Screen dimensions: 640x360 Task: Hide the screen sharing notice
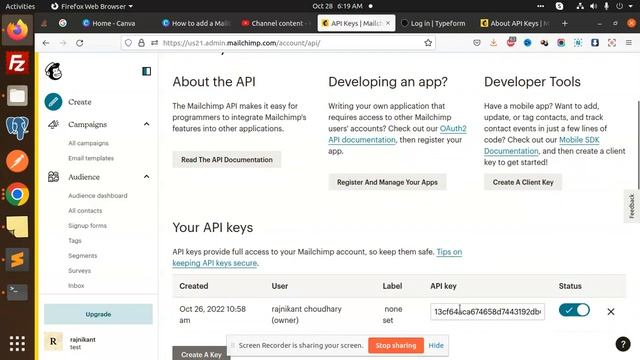click(436, 345)
